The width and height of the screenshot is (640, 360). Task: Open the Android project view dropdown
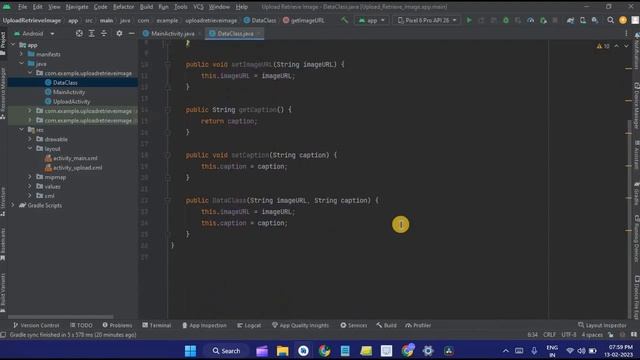(34, 33)
